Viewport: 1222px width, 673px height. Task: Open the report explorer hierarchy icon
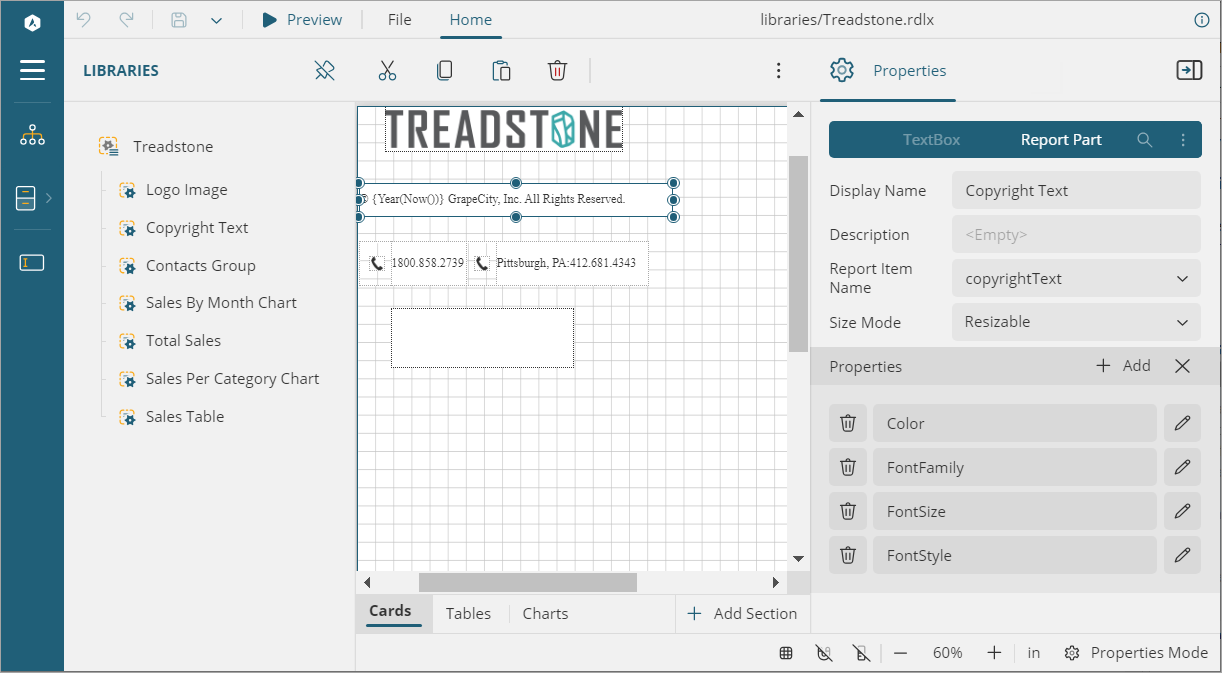click(x=32, y=136)
